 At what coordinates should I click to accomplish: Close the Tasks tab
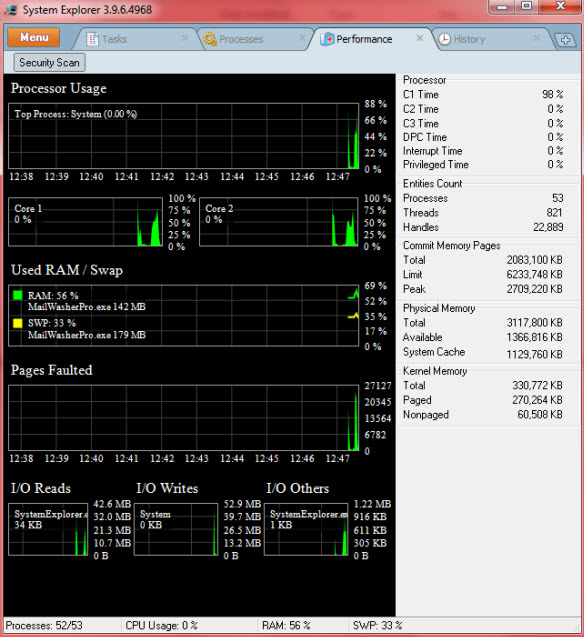(185, 38)
